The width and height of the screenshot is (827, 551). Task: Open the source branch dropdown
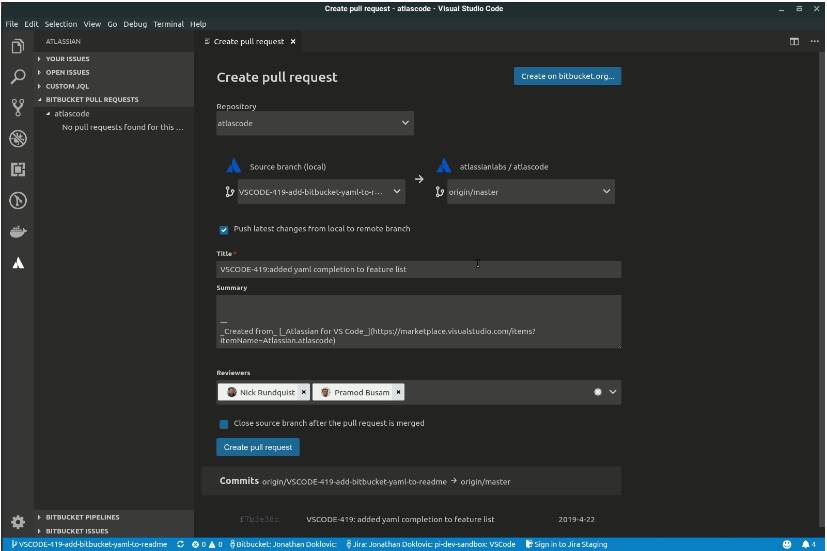321,192
